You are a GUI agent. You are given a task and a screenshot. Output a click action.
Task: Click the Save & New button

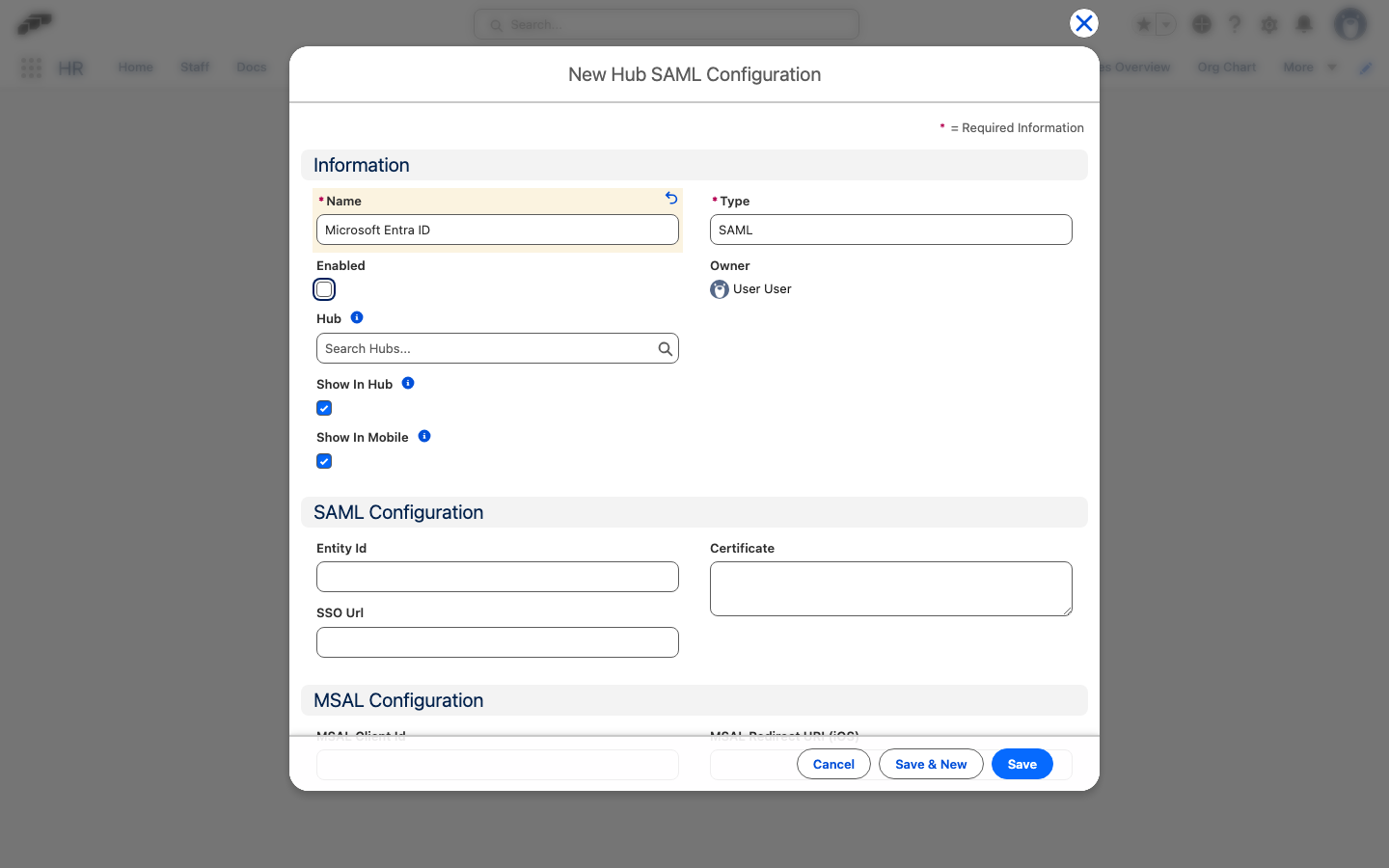[x=931, y=764]
